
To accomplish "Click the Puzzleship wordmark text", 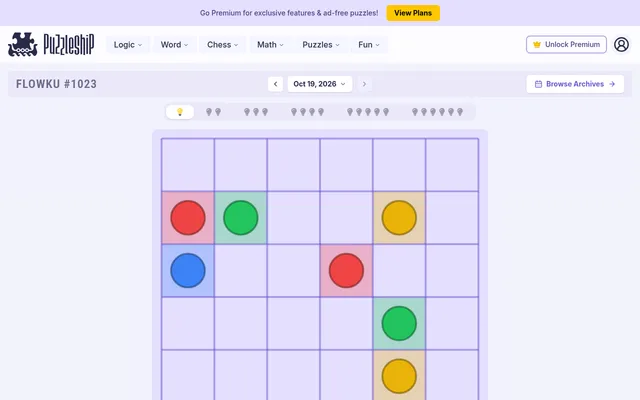I will coord(69,44).
